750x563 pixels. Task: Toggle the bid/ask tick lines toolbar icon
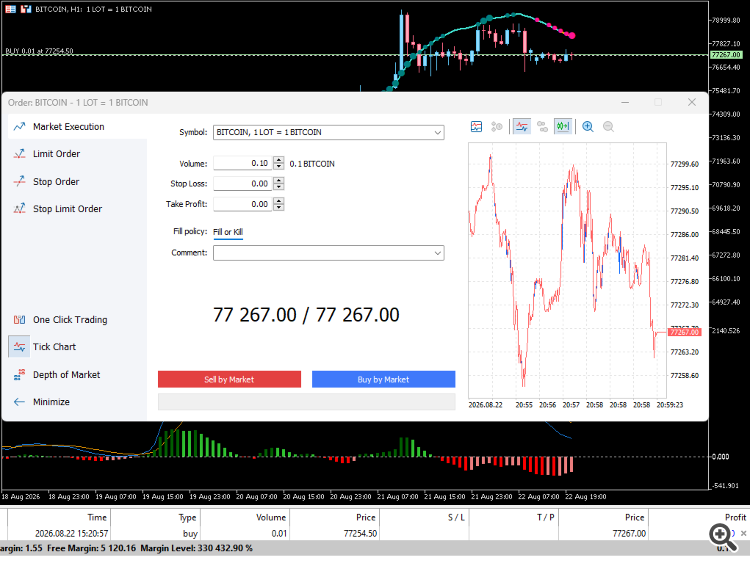click(522, 127)
